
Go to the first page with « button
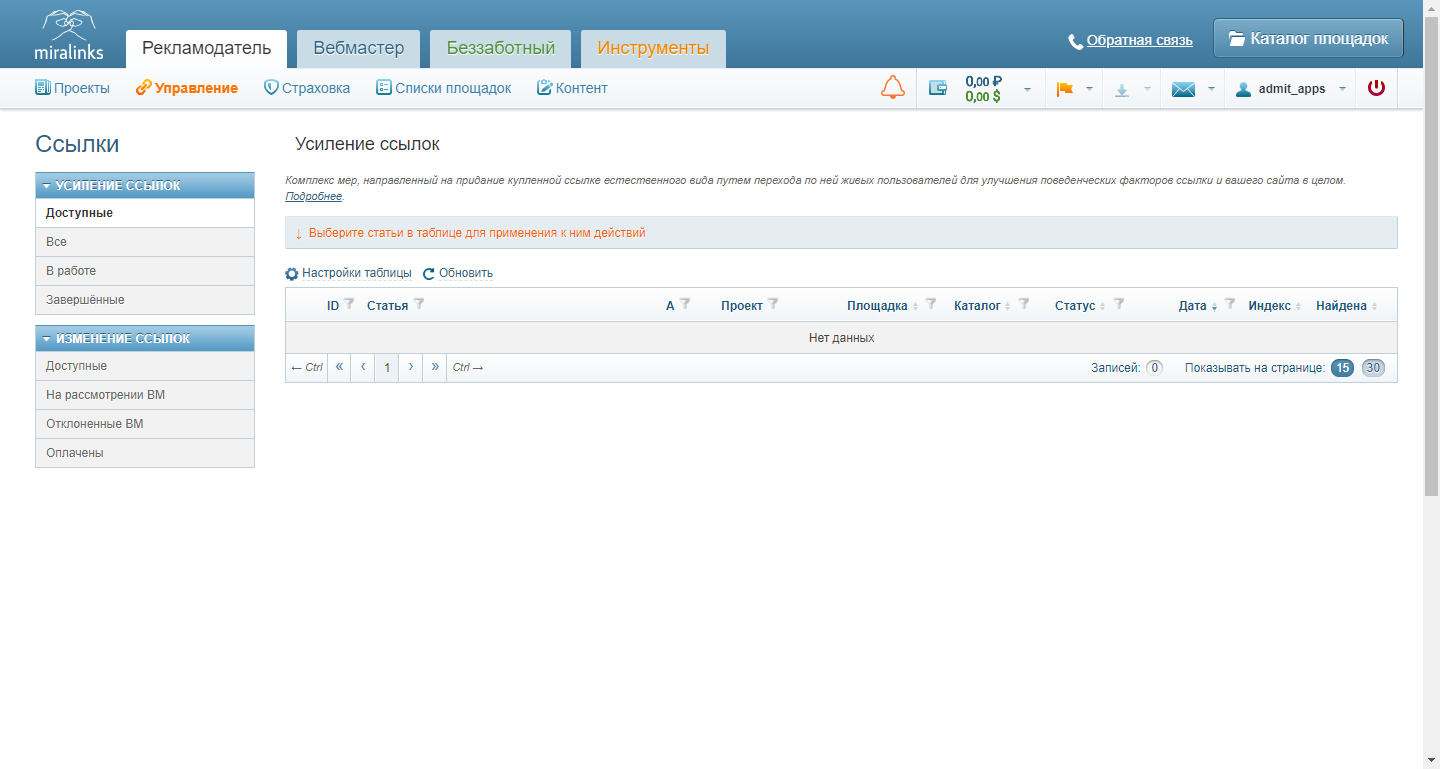coord(339,367)
